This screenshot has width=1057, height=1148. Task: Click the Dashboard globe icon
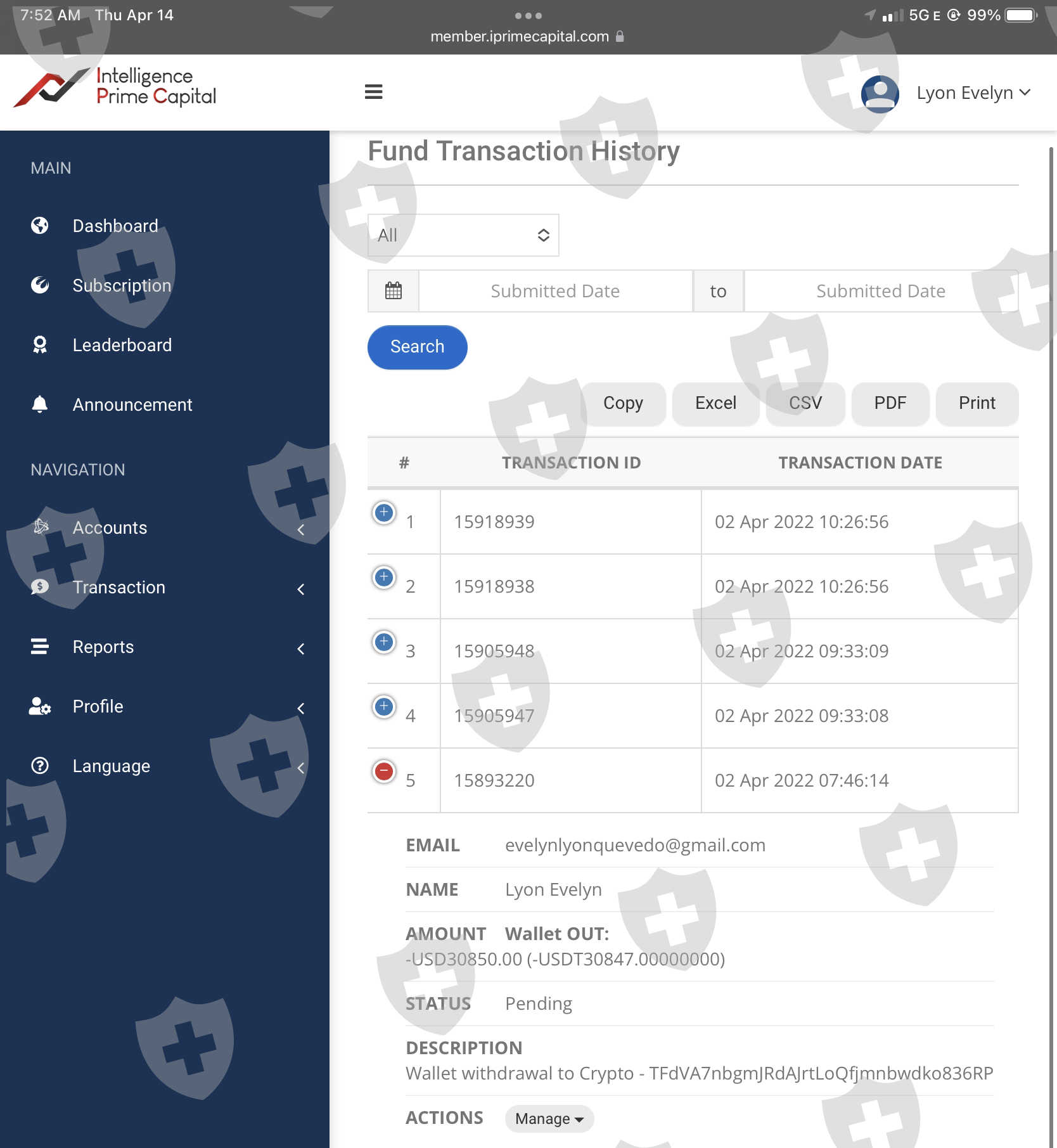tap(40, 226)
